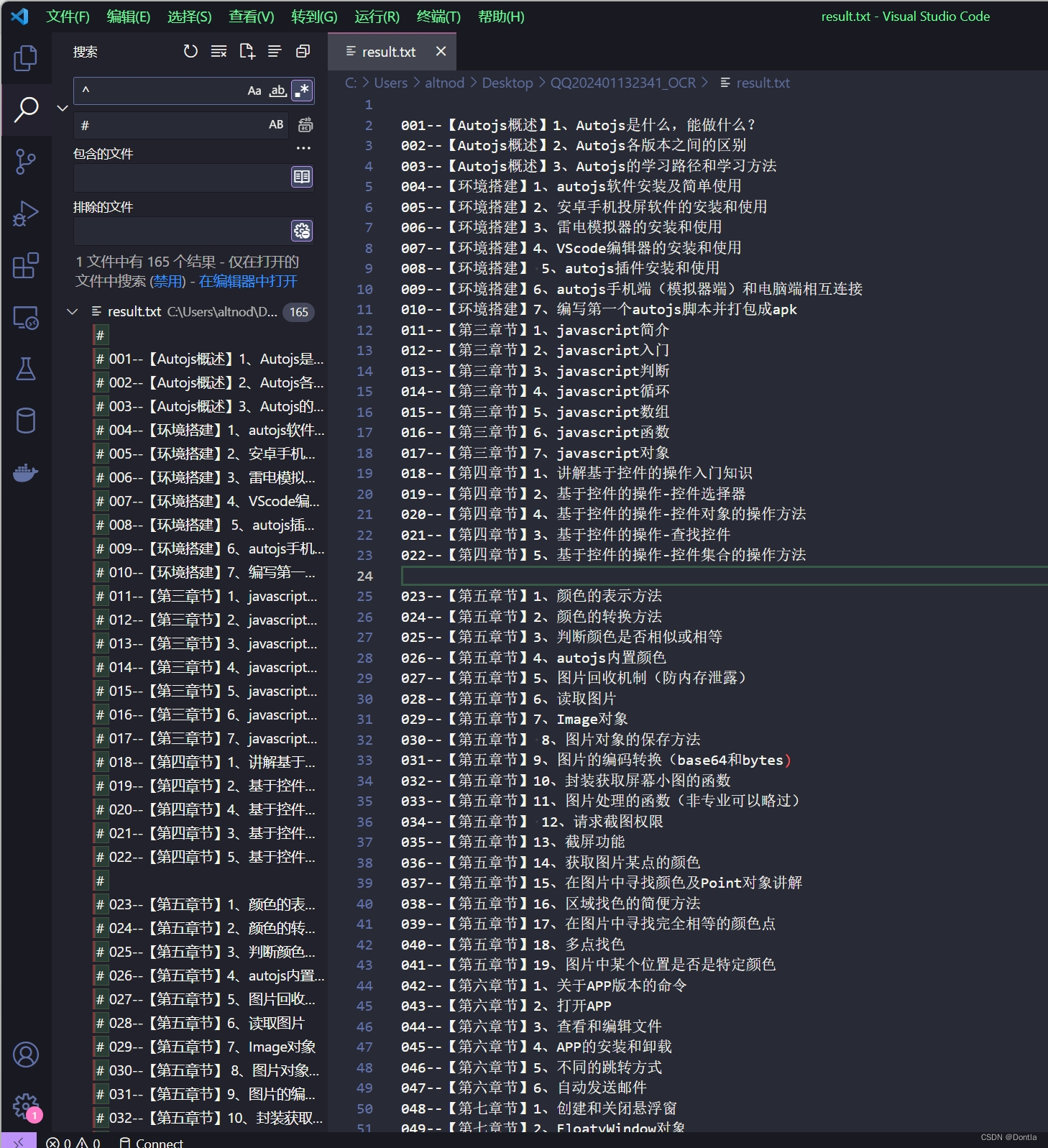The width and height of the screenshot is (1048, 1148).
Task: Click the 165 results count badge
Action: point(299,312)
